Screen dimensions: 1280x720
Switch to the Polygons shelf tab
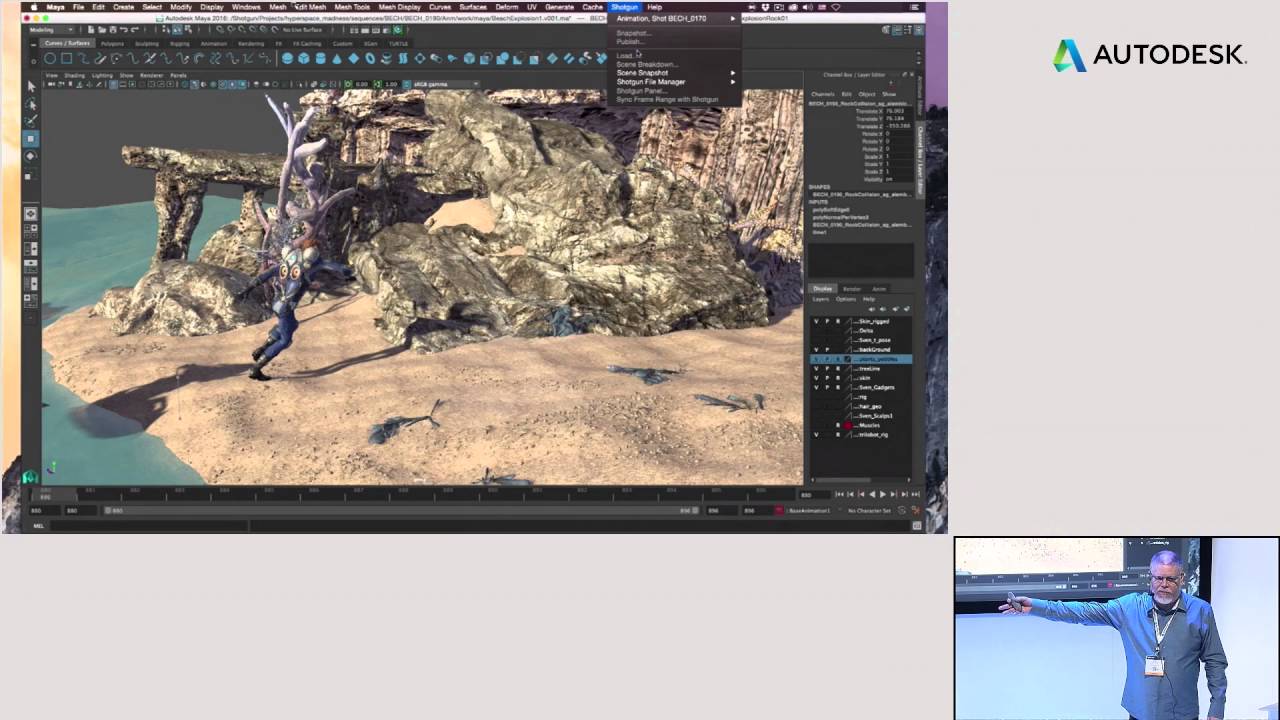pyautogui.click(x=112, y=43)
